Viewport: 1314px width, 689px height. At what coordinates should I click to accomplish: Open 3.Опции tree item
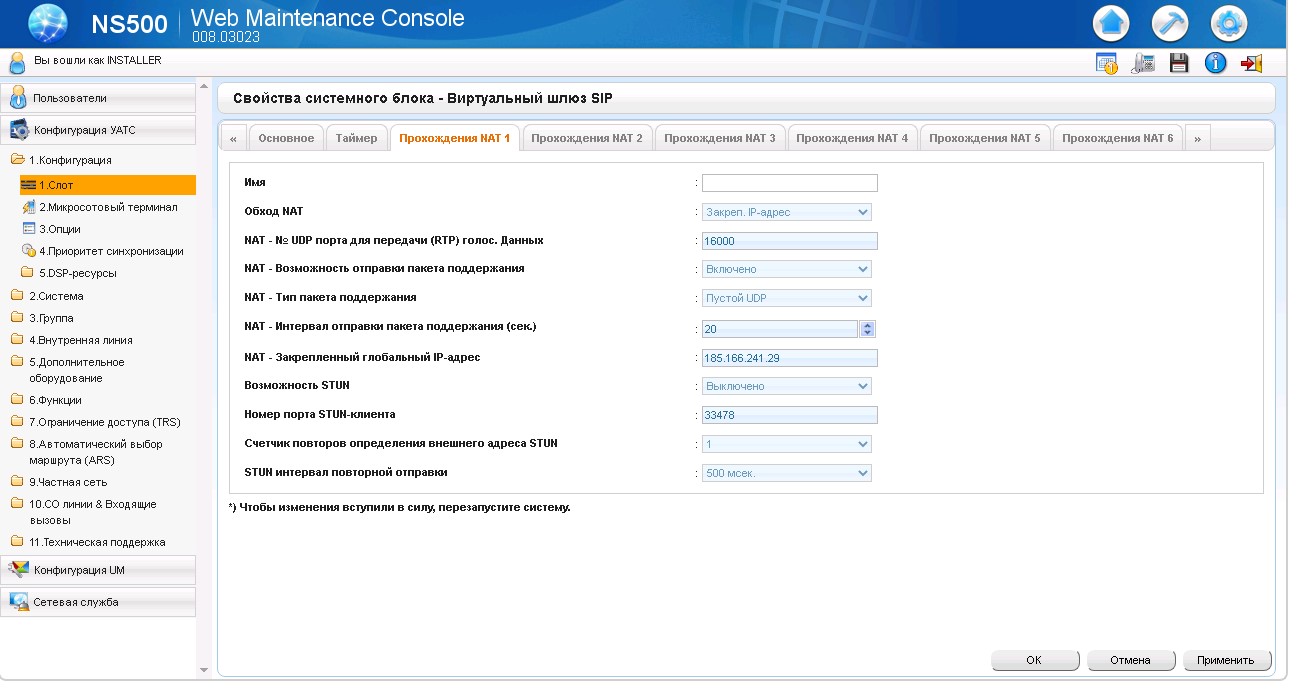pos(52,229)
